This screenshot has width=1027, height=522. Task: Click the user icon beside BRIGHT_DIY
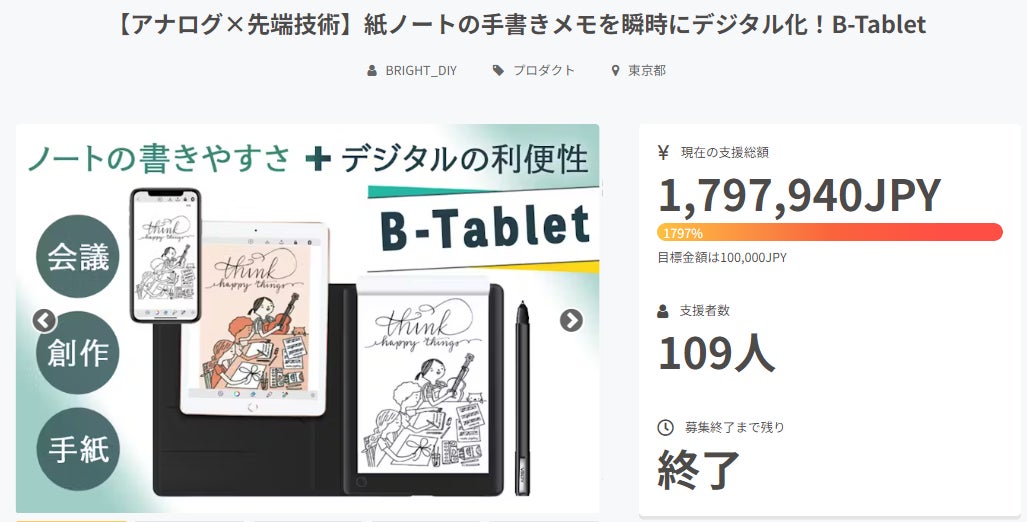coord(372,71)
